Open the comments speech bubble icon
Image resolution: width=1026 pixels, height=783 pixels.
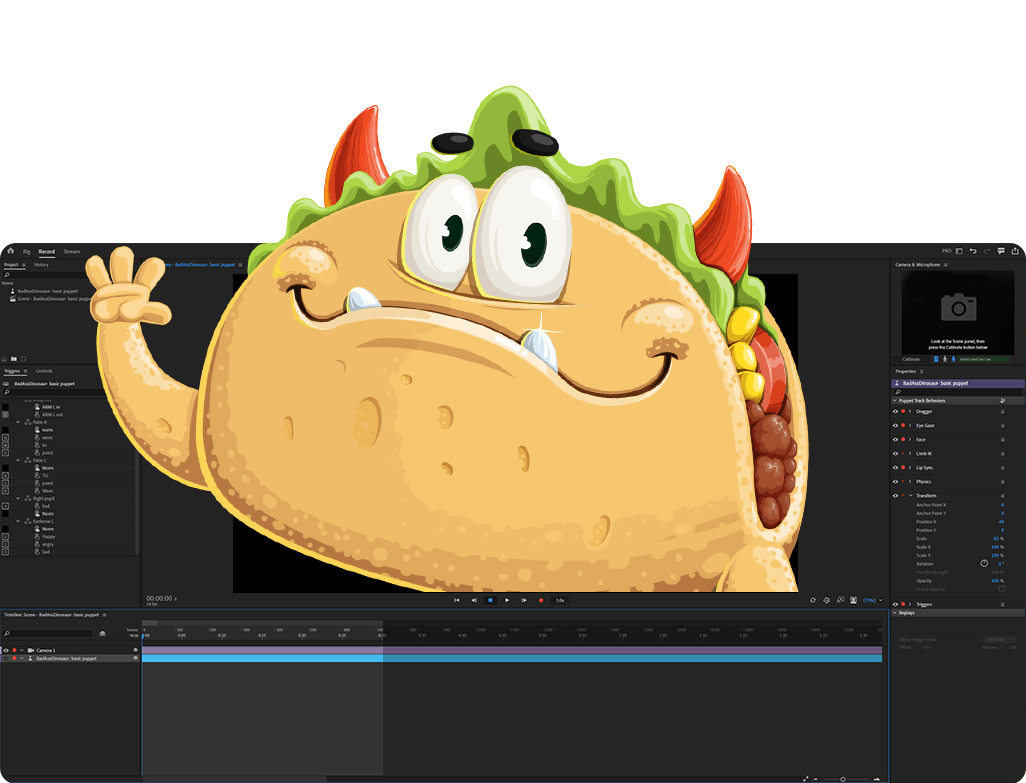pyautogui.click(x=1001, y=251)
